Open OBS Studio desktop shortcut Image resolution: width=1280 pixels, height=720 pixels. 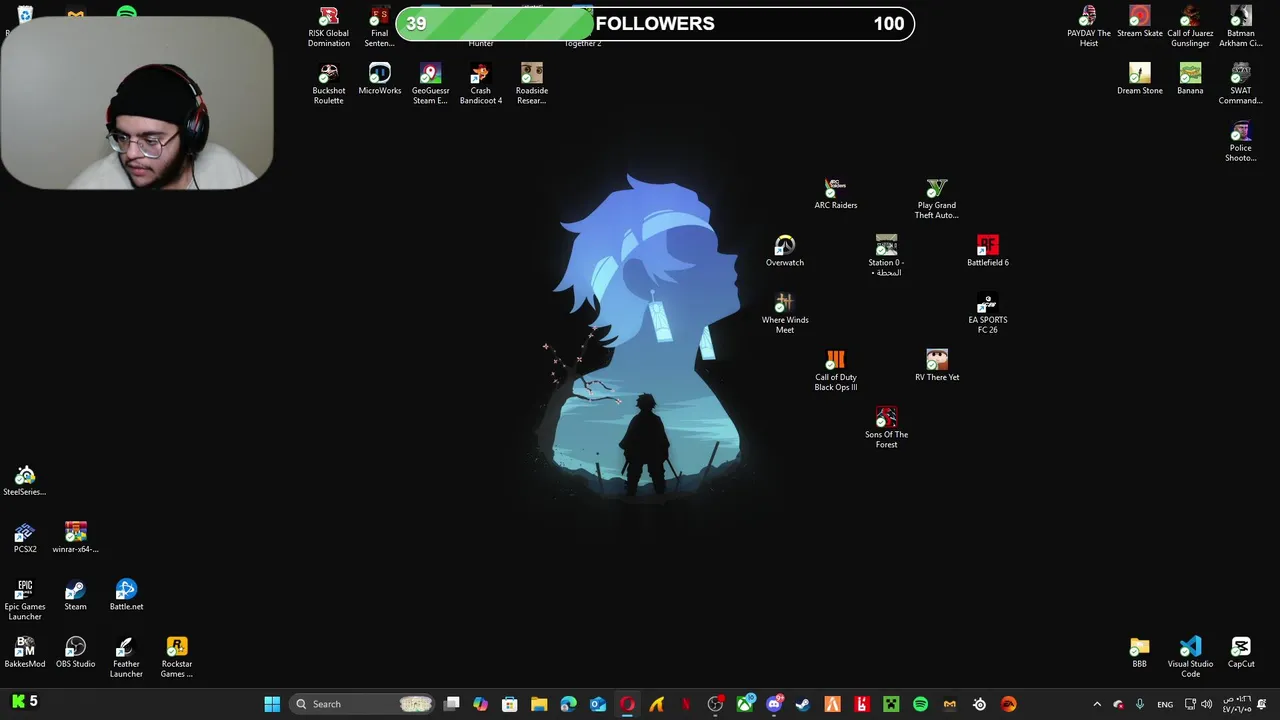(75, 652)
